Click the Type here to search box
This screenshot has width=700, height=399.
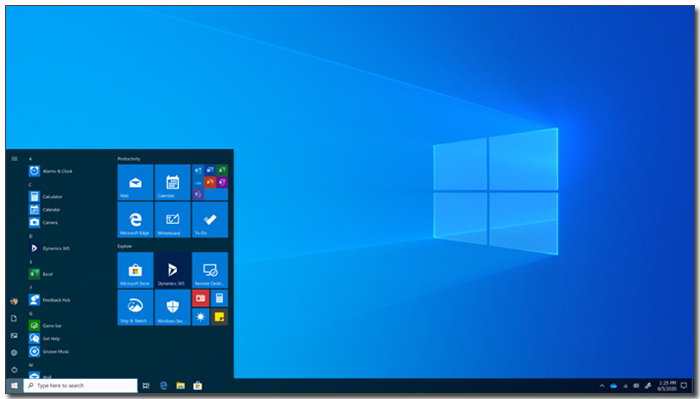(80, 386)
